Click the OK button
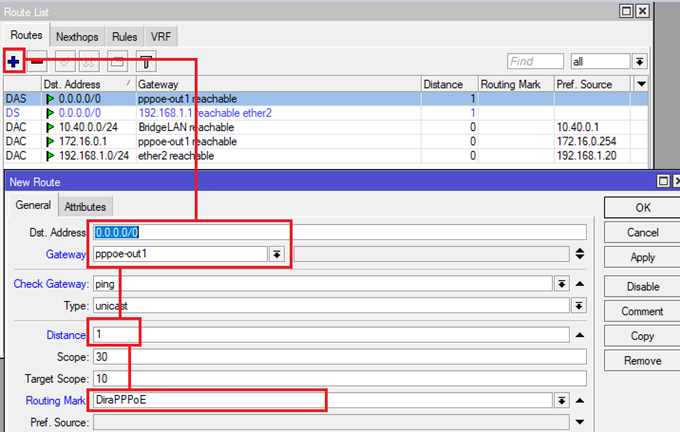 point(642,207)
